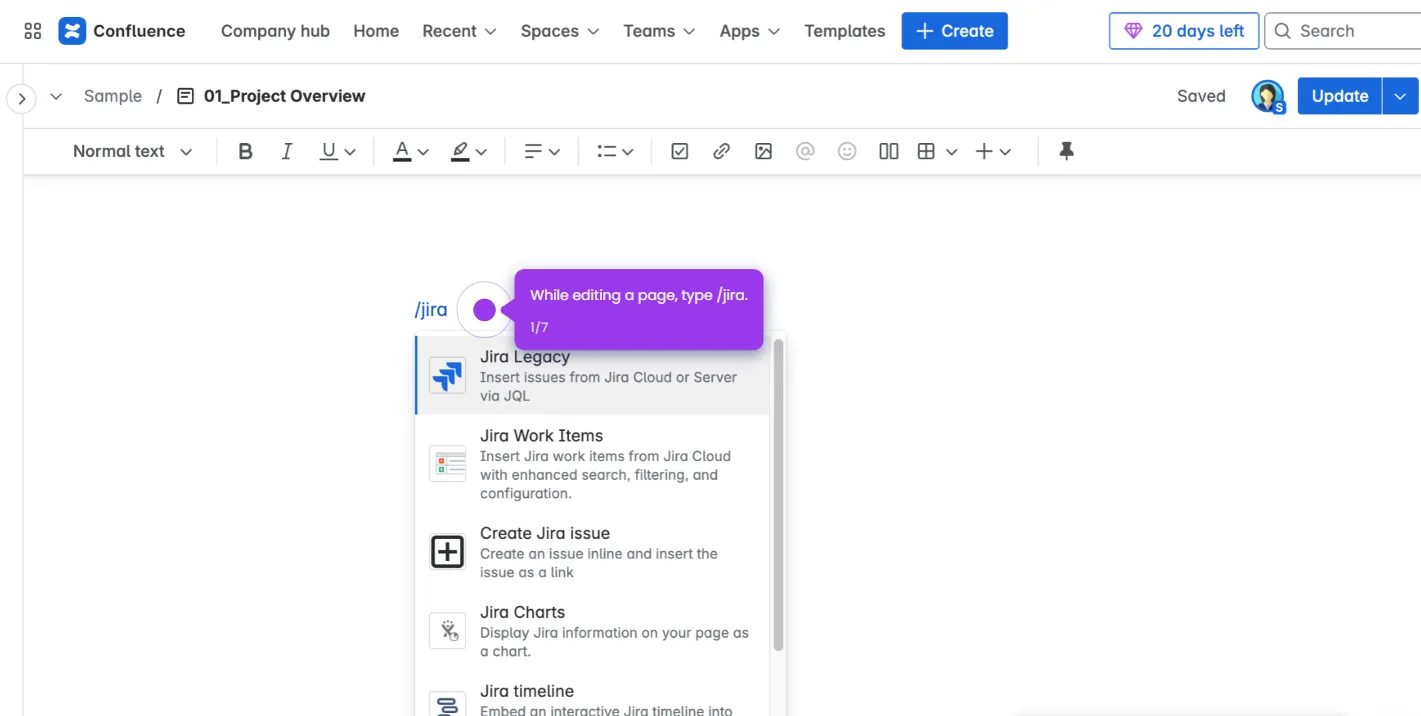
Task: Open the app switcher grid icon
Action: coord(33,31)
